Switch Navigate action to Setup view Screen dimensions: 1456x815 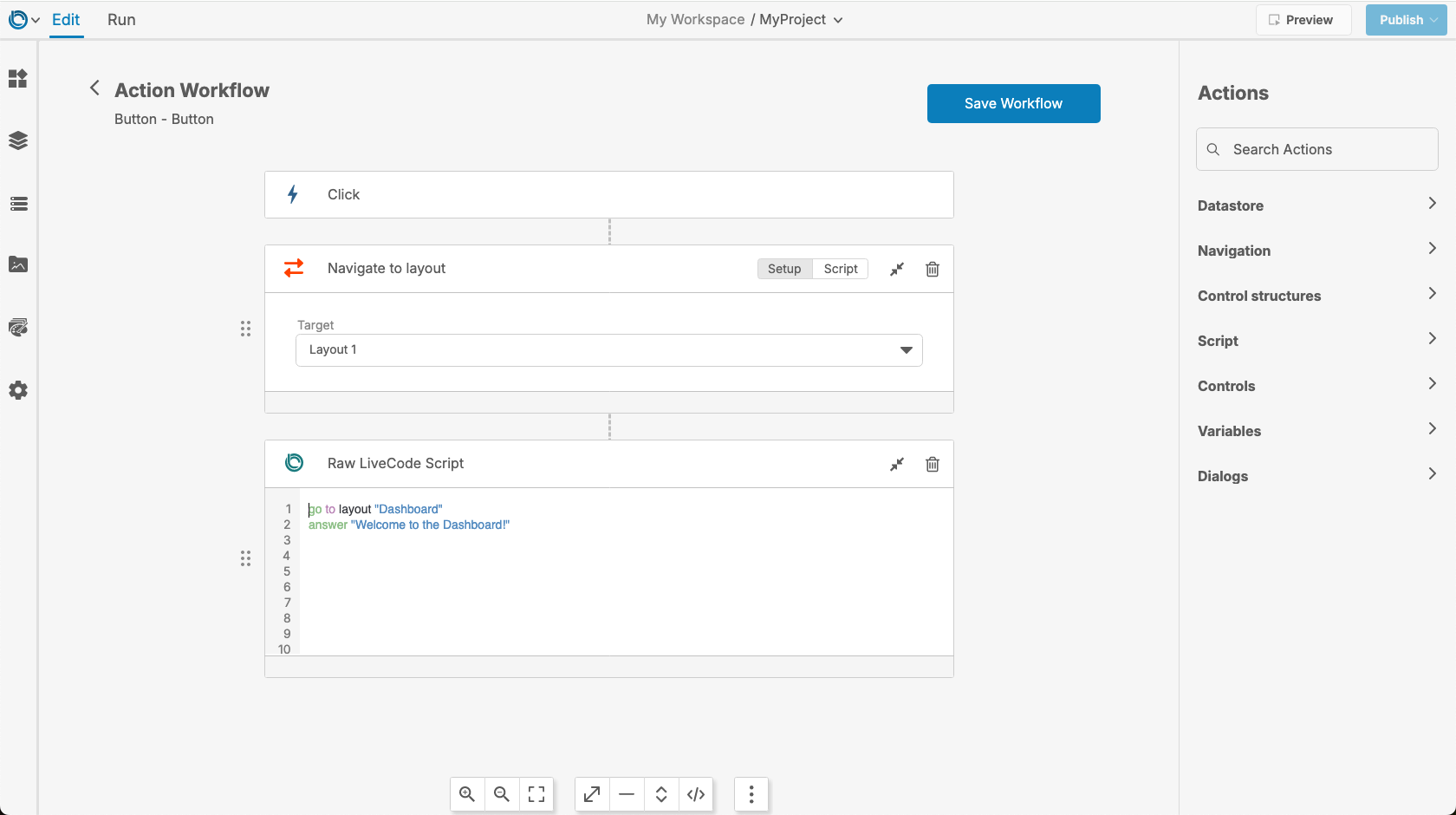[784, 269]
